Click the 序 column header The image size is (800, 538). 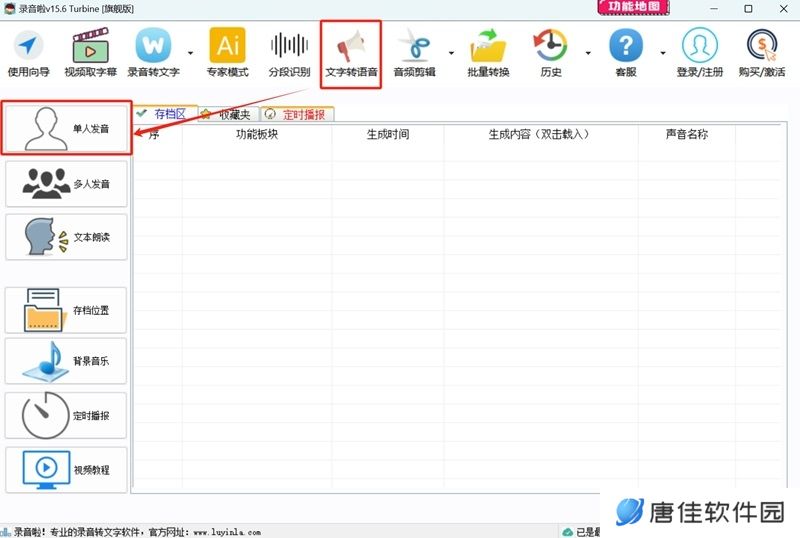click(154, 134)
